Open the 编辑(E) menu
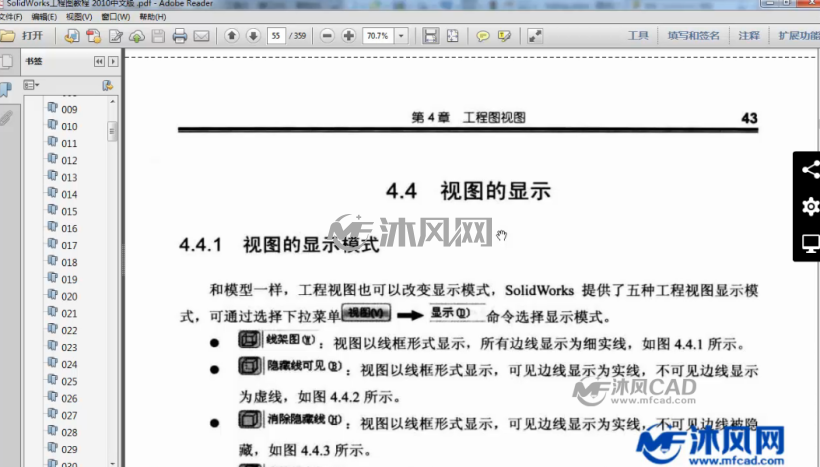 44,17
